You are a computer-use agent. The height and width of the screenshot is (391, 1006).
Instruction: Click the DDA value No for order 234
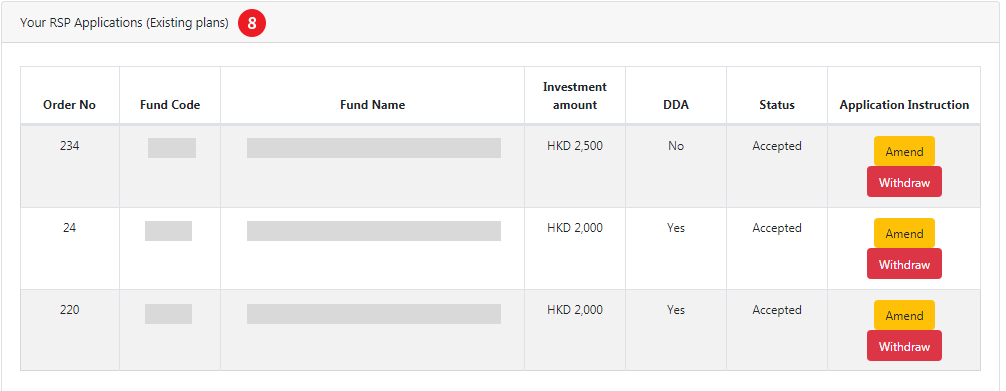click(676, 146)
